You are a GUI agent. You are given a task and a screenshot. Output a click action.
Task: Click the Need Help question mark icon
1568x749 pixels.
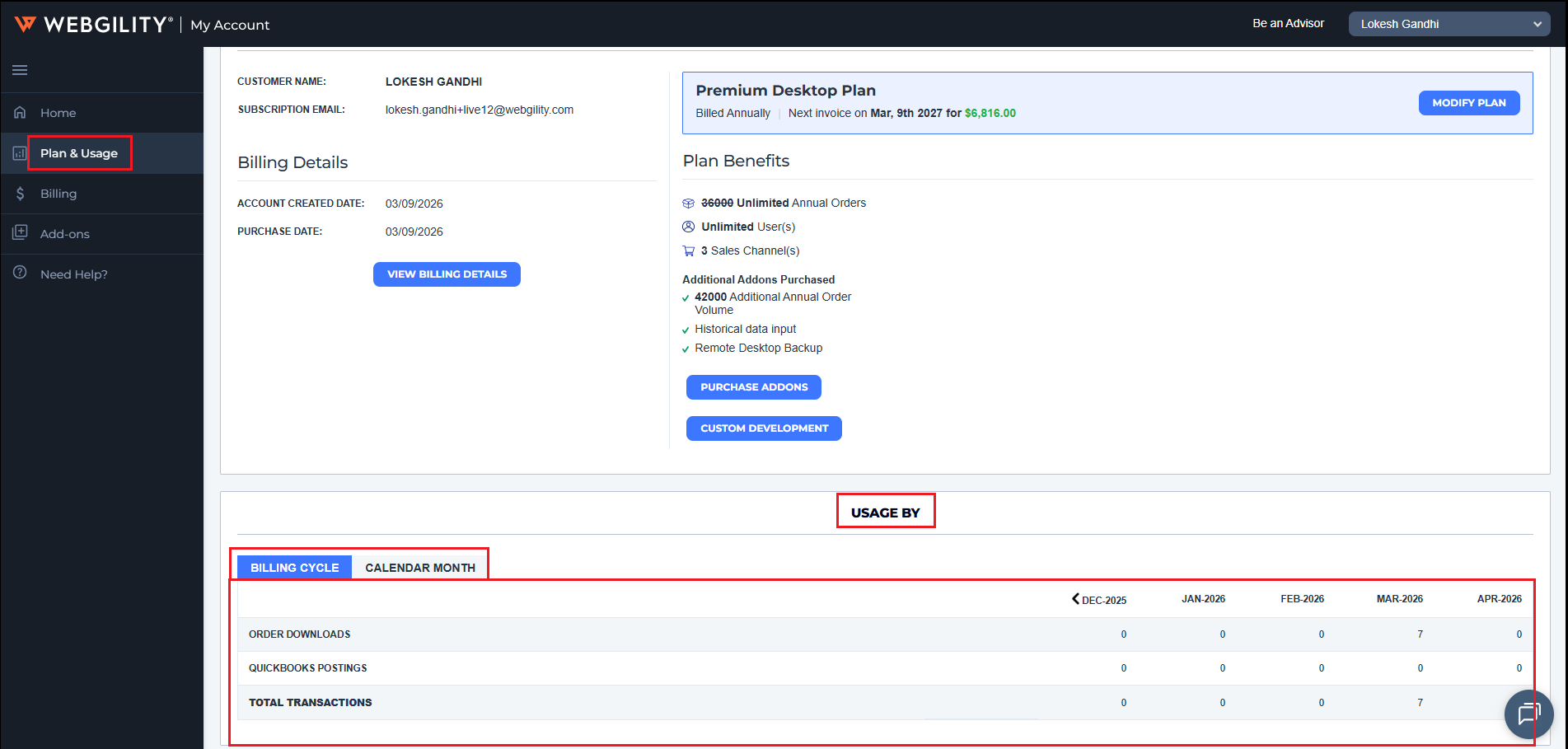20,274
